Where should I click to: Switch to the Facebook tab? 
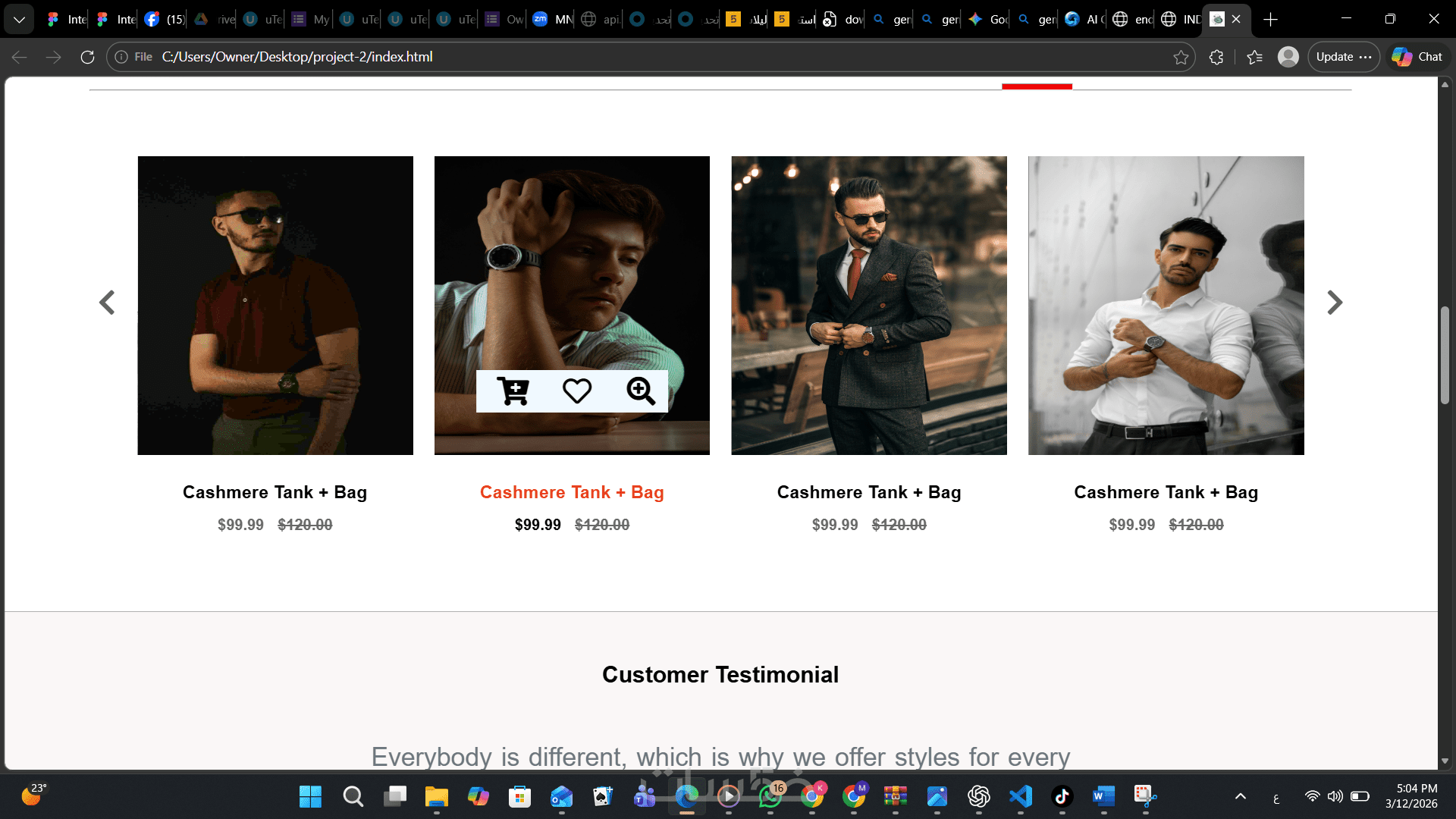164,20
